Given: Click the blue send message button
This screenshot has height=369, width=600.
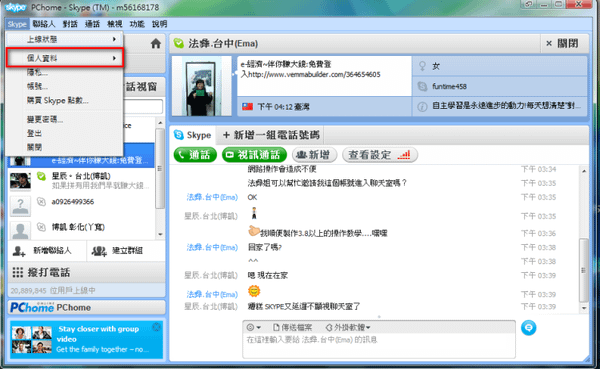Looking at the screenshot, I should 528,328.
